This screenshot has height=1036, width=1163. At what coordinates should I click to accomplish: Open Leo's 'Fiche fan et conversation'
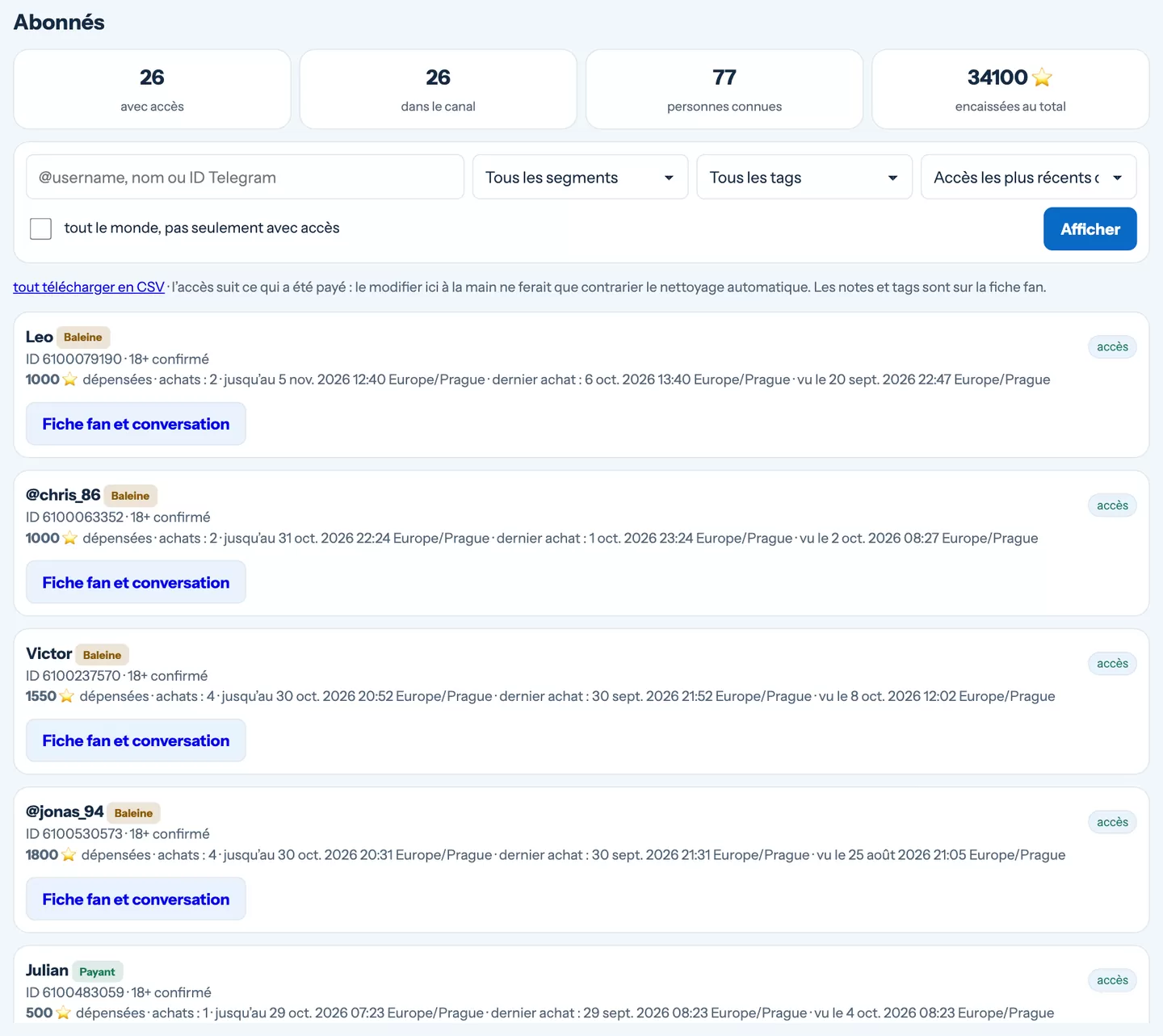[x=136, y=424]
